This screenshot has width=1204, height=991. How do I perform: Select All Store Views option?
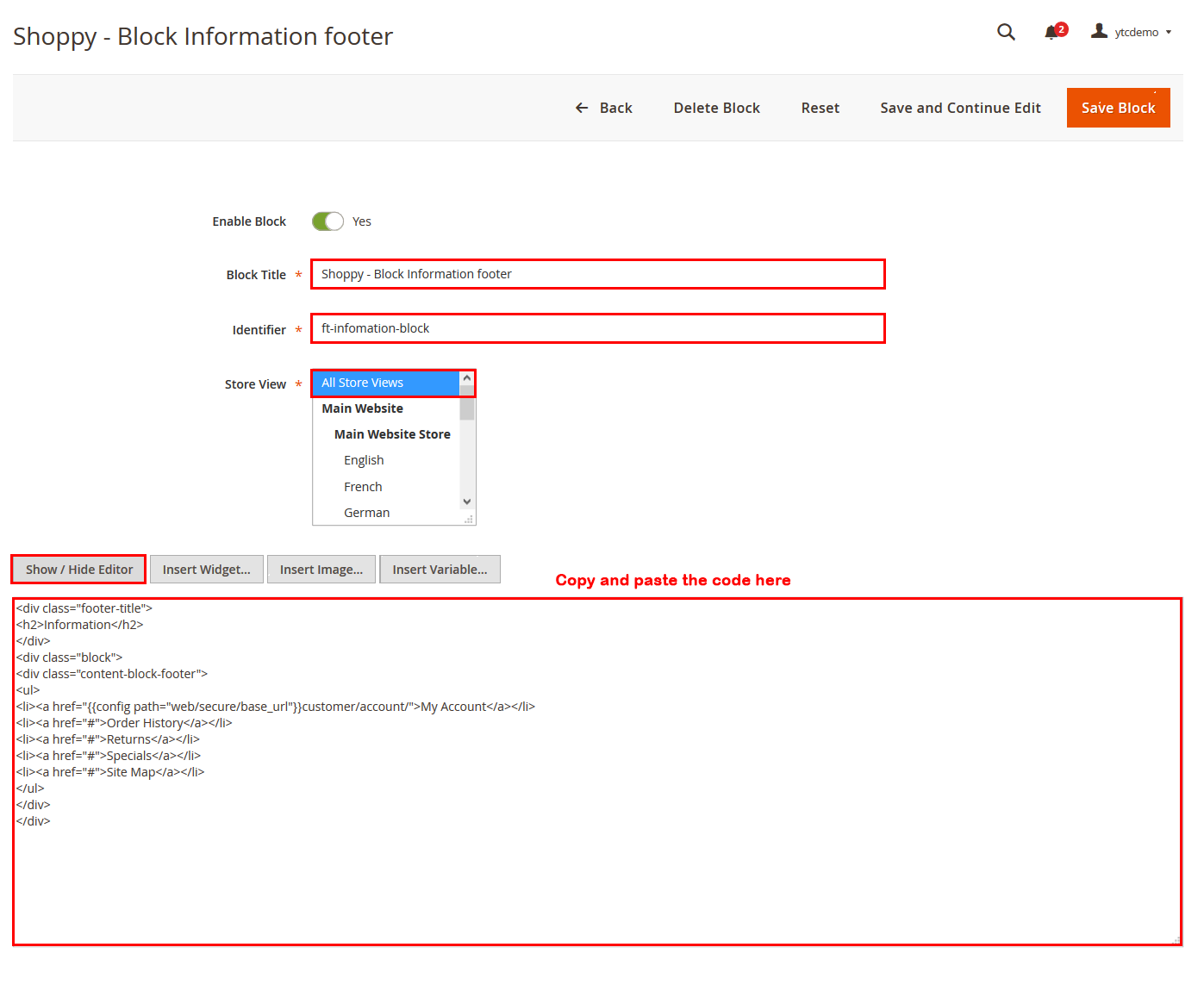click(x=386, y=383)
